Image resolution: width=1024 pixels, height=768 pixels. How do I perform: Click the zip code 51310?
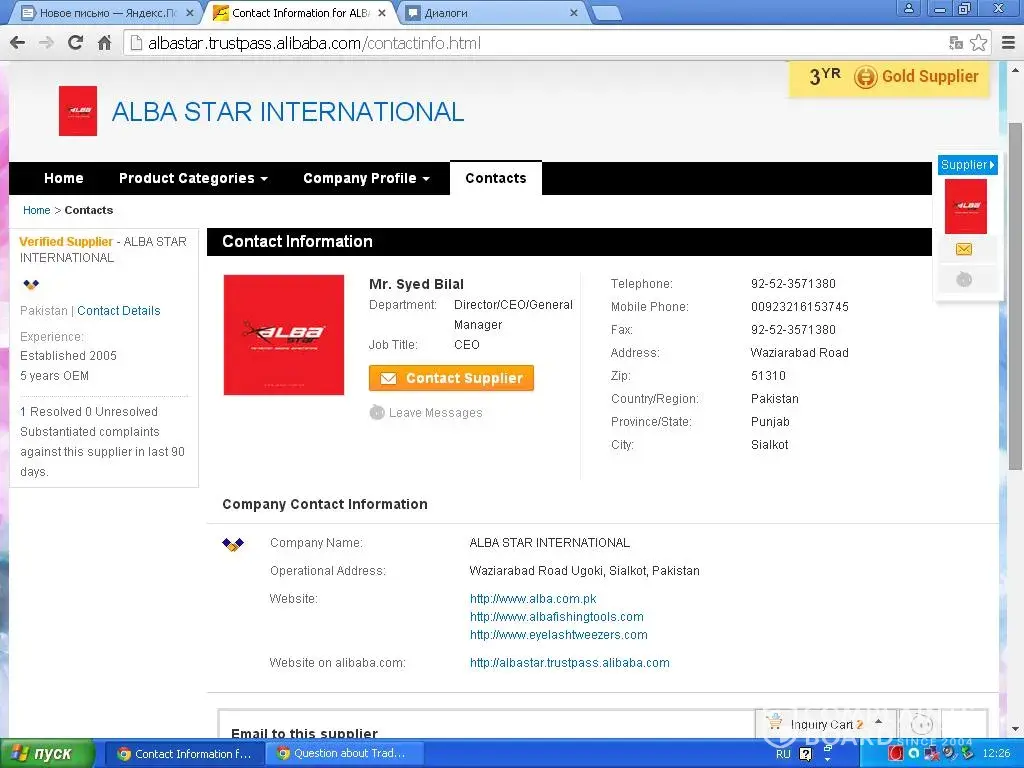[768, 376]
